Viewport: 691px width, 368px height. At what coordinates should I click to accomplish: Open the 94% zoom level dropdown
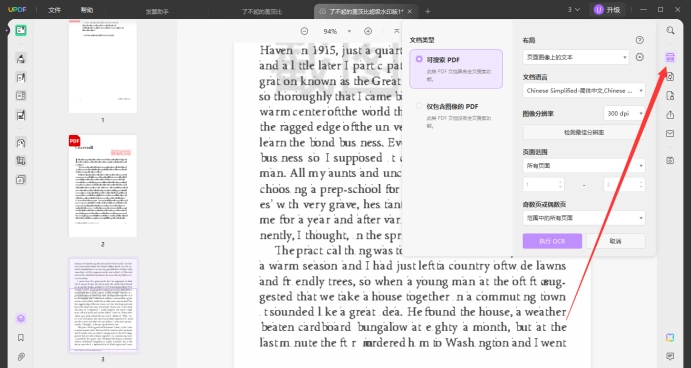pyautogui.click(x=349, y=31)
